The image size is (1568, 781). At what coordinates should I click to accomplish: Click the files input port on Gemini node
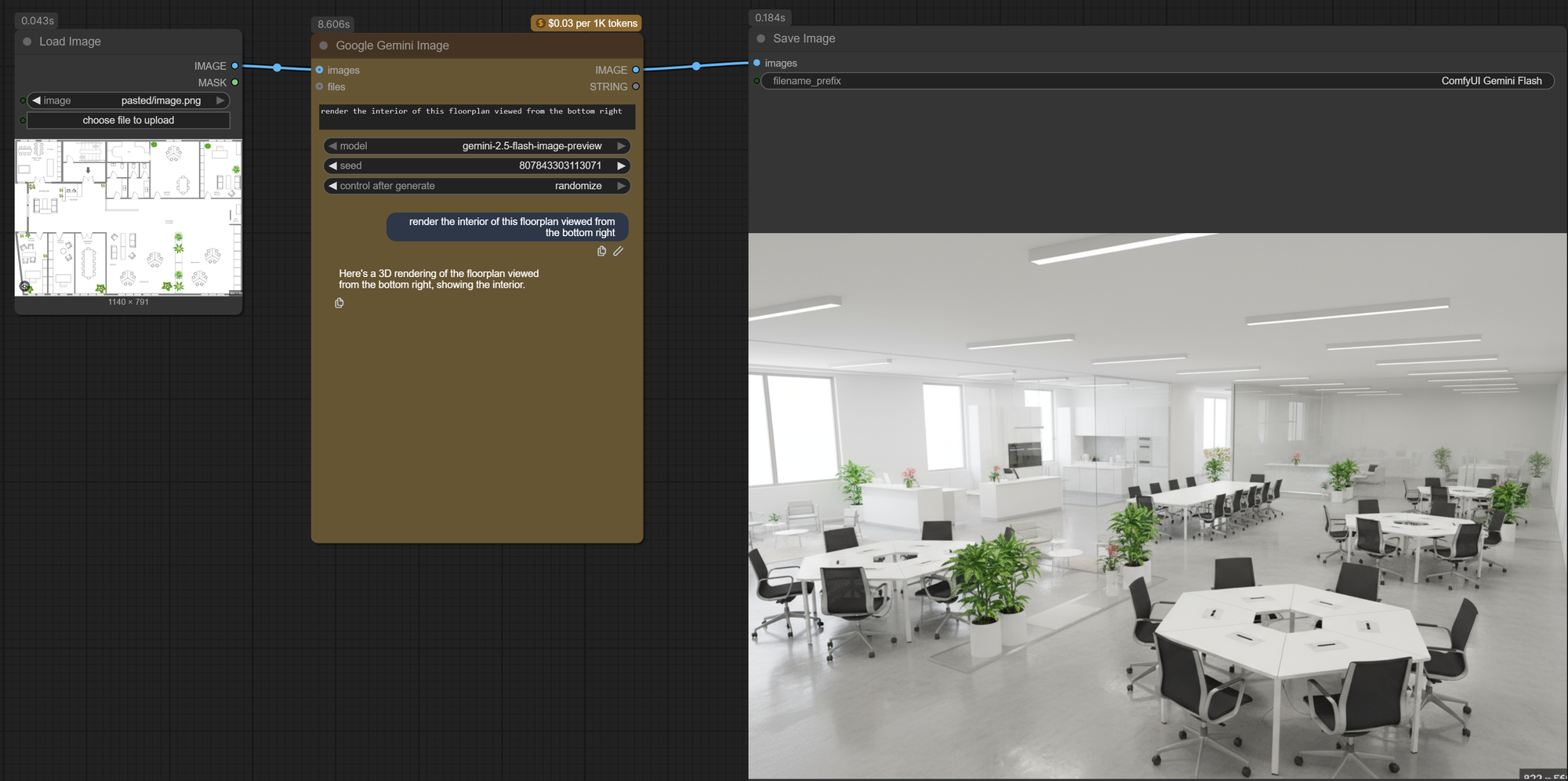click(x=319, y=87)
